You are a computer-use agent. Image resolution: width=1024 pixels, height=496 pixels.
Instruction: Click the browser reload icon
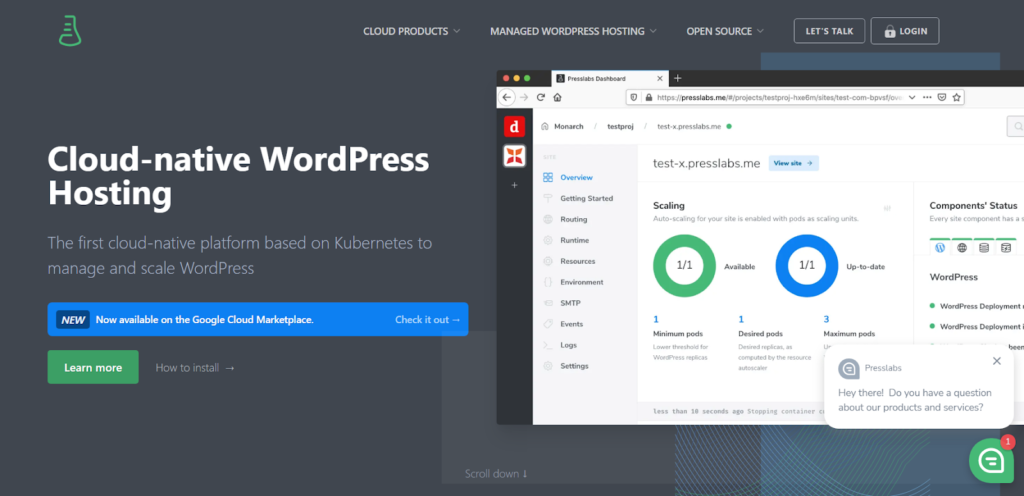coord(541,97)
